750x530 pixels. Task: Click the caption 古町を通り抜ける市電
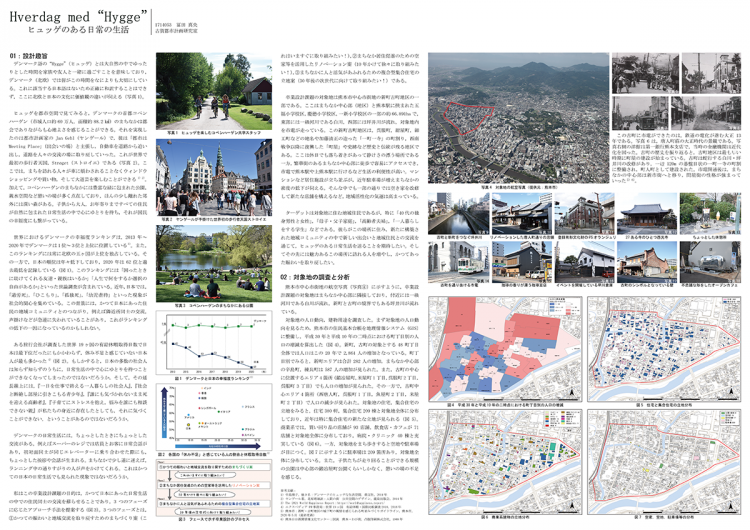(459, 286)
